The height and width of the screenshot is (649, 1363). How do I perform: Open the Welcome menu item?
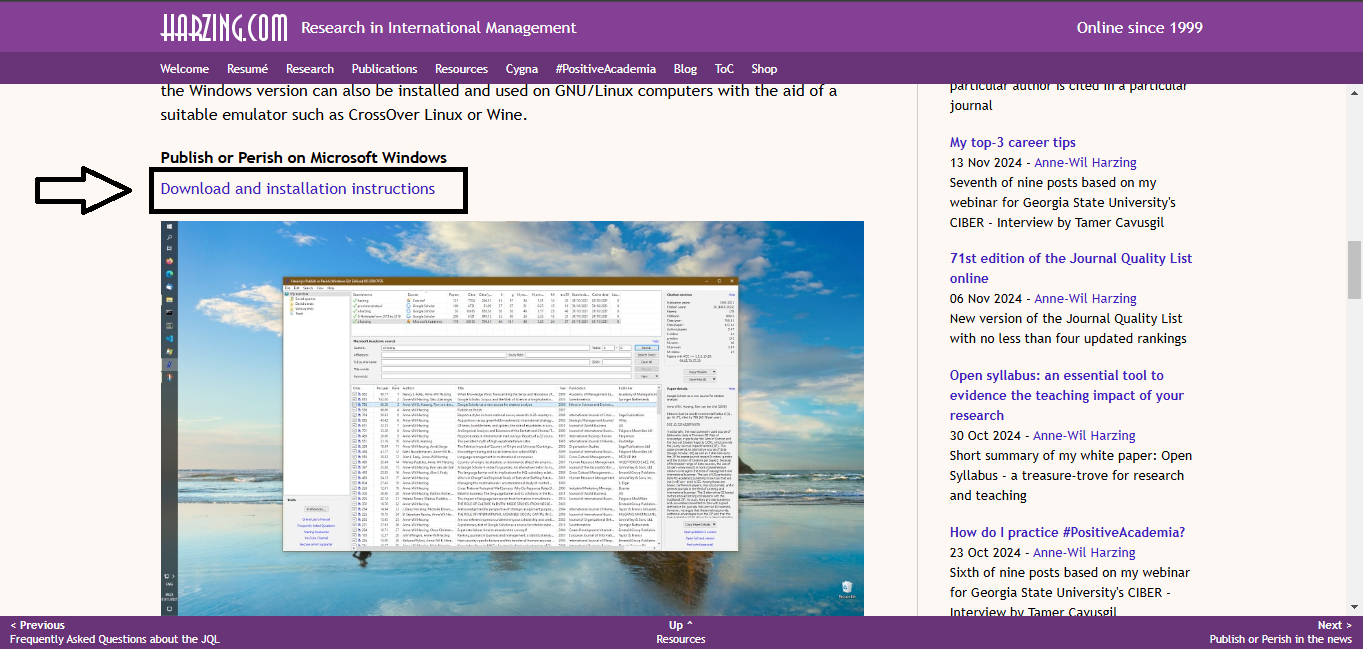tap(185, 69)
